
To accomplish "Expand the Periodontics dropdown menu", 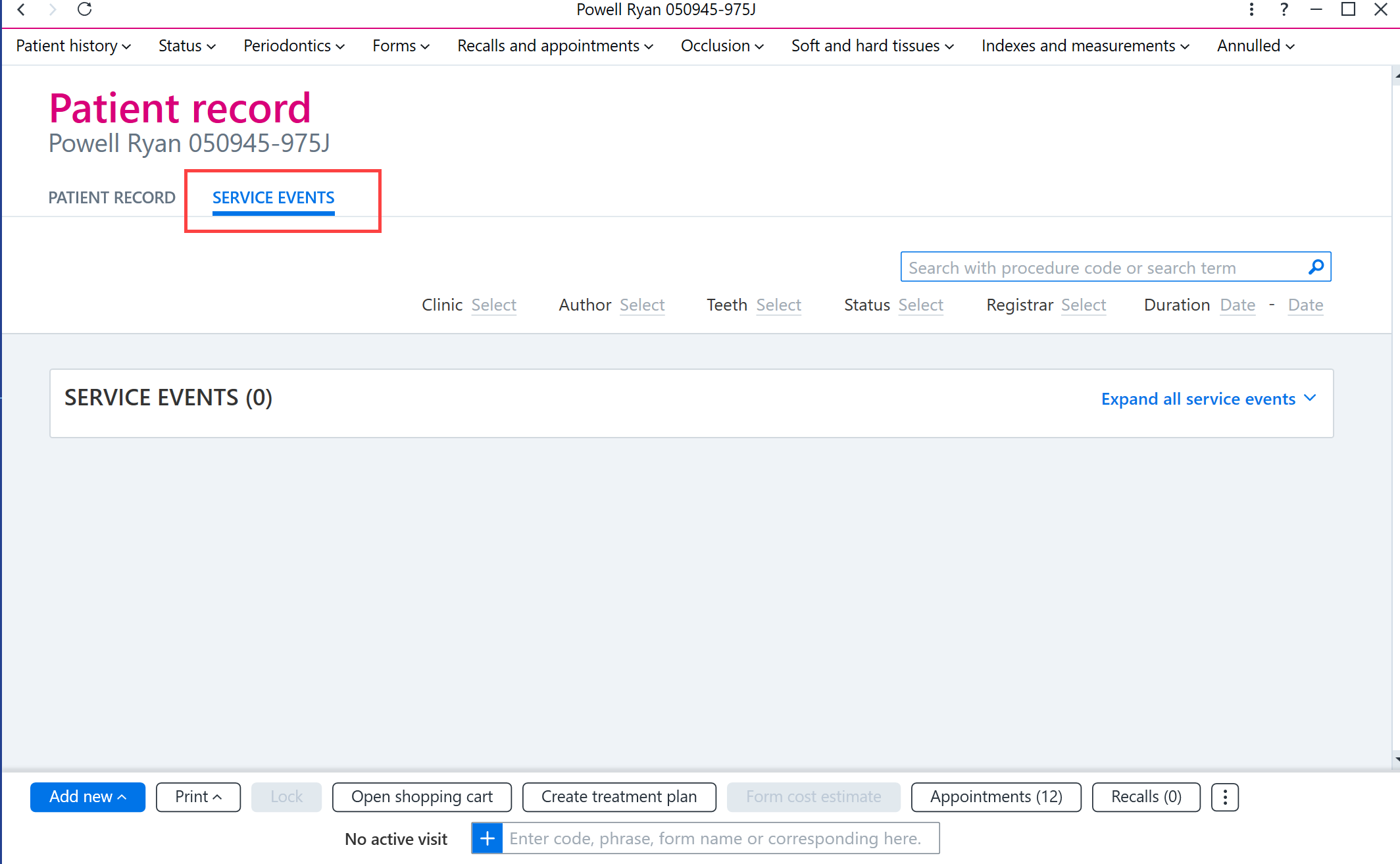I will (294, 46).
